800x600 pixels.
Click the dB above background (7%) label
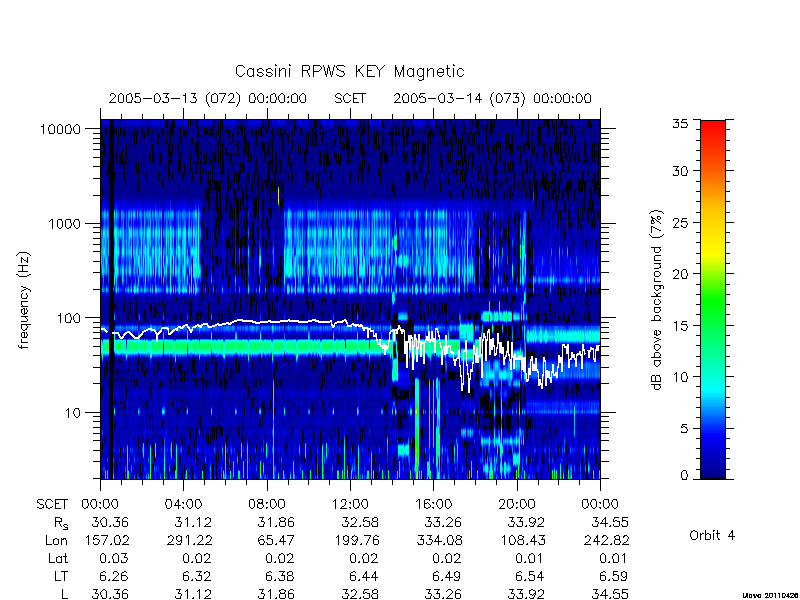[657, 300]
